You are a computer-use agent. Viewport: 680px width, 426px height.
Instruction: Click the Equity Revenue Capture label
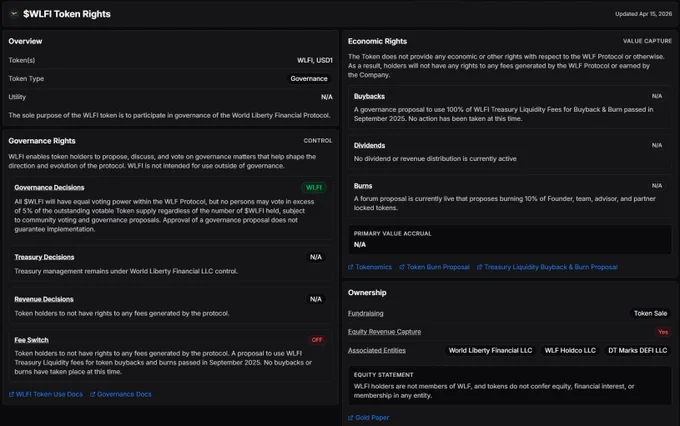[x=384, y=332]
